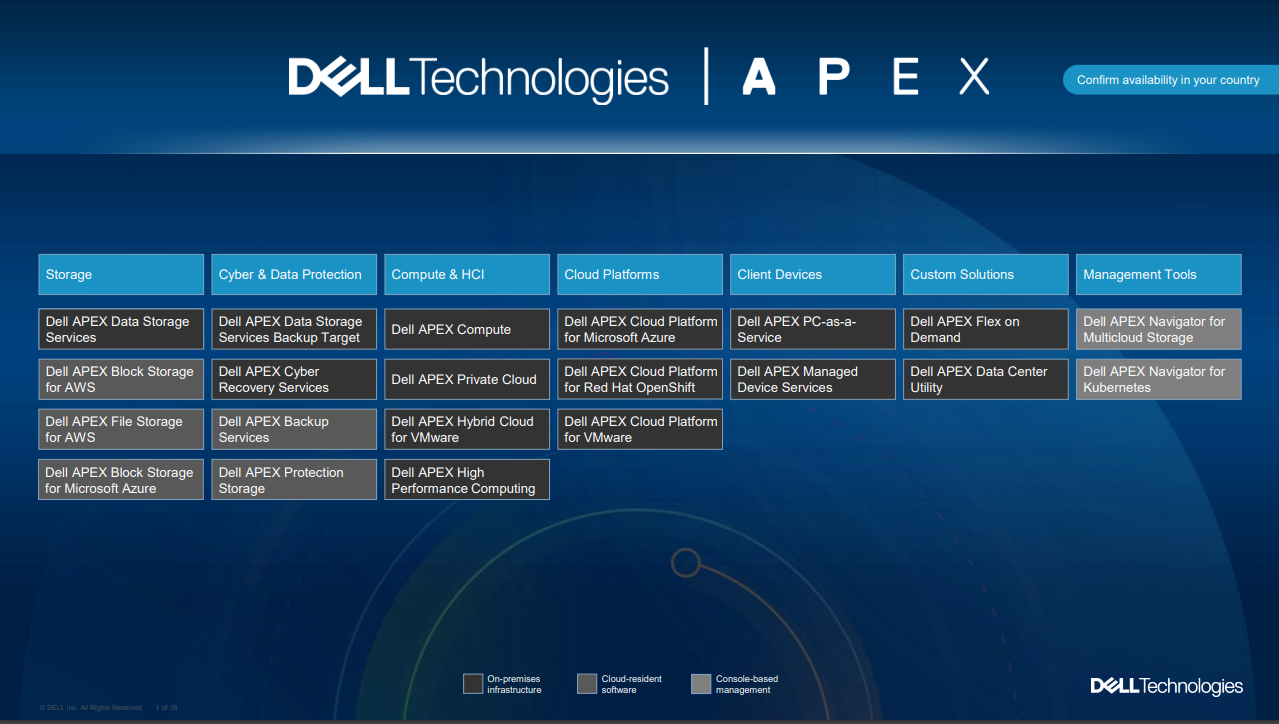Image resolution: width=1279 pixels, height=724 pixels.
Task: Click the Dell Technologies logo in header
Action: [x=478, y=78]
